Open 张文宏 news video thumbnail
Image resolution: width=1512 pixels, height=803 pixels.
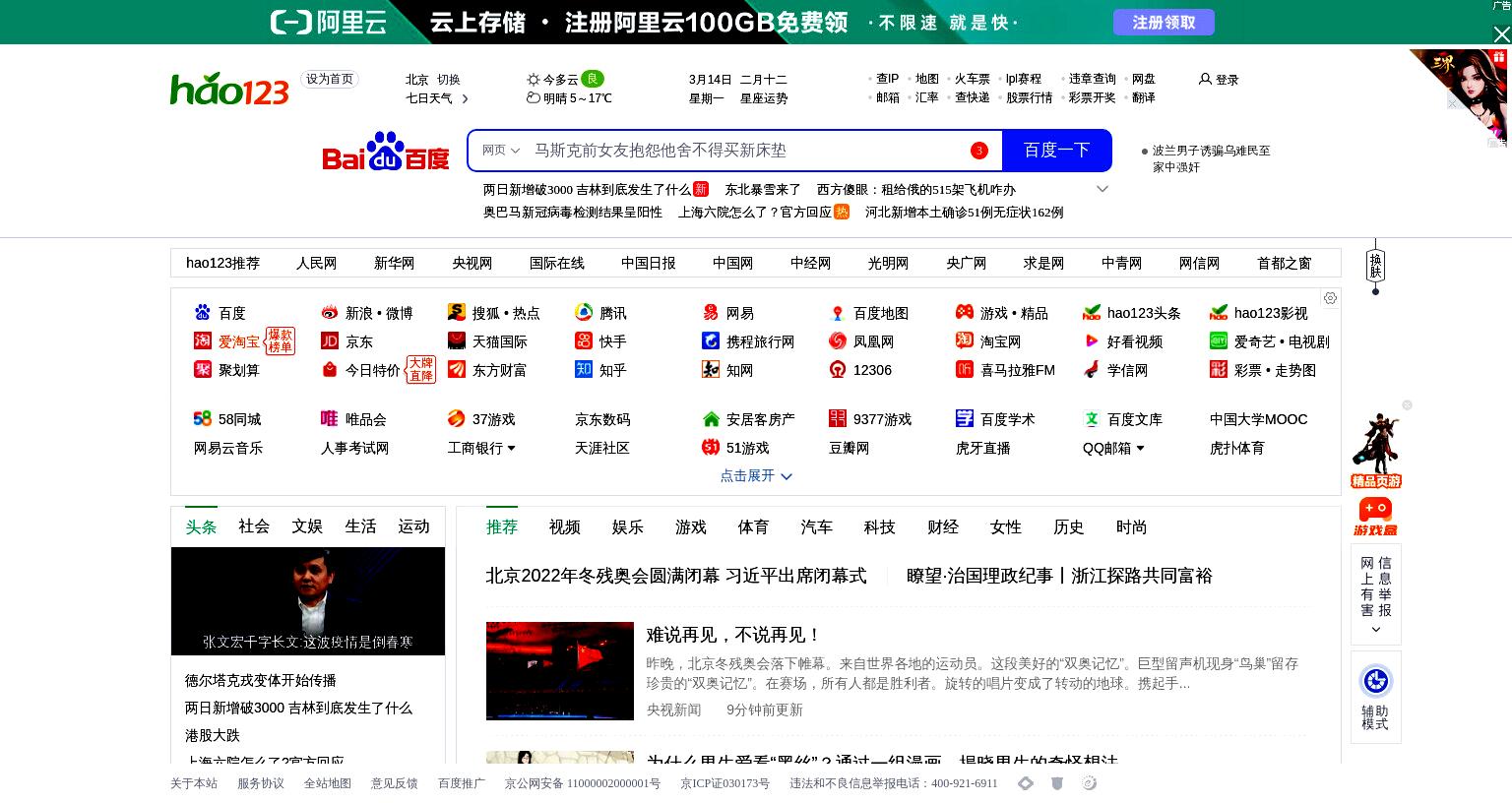pos(308,601)
